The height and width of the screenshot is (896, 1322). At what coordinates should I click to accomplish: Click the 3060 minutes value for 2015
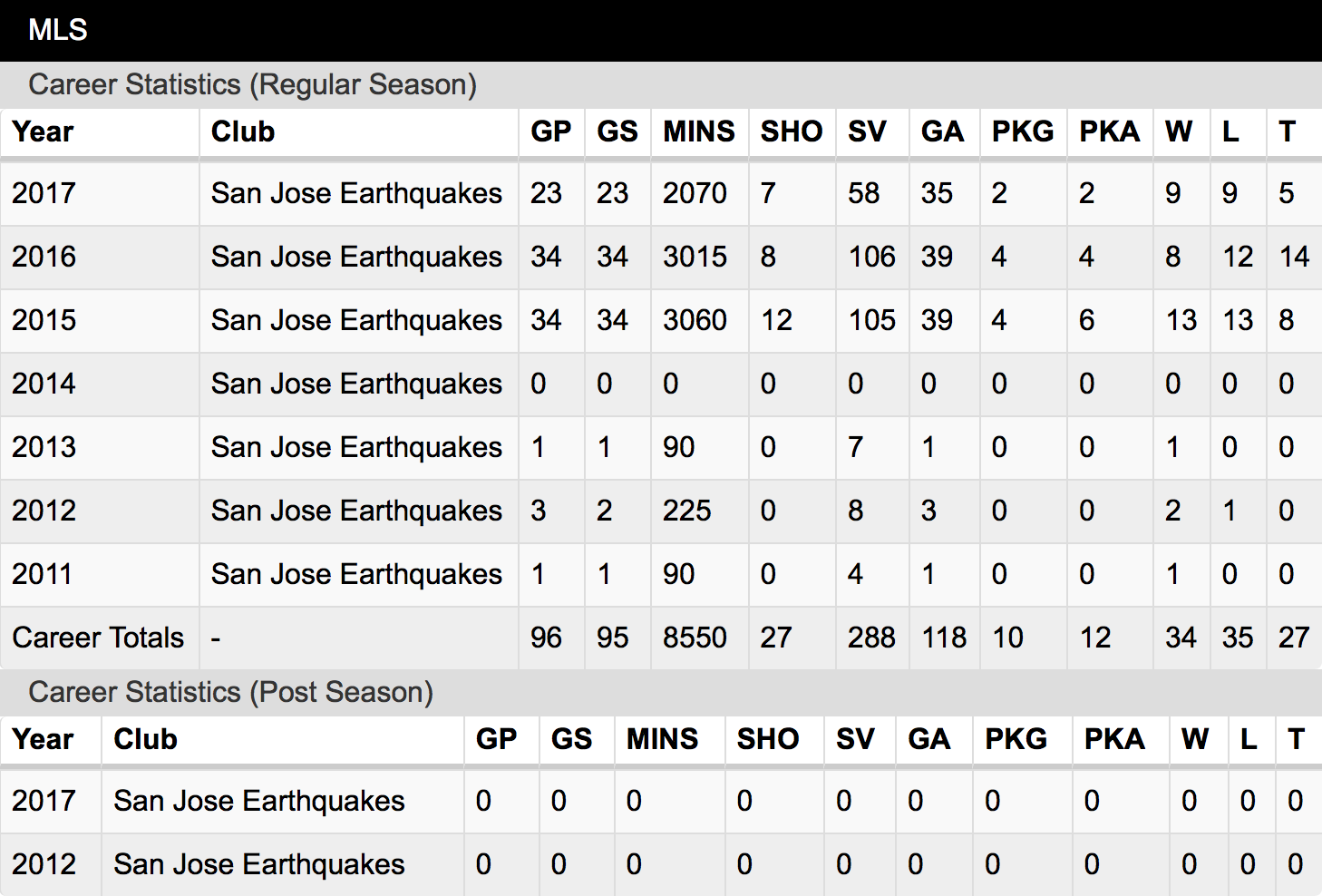[695, 320]
